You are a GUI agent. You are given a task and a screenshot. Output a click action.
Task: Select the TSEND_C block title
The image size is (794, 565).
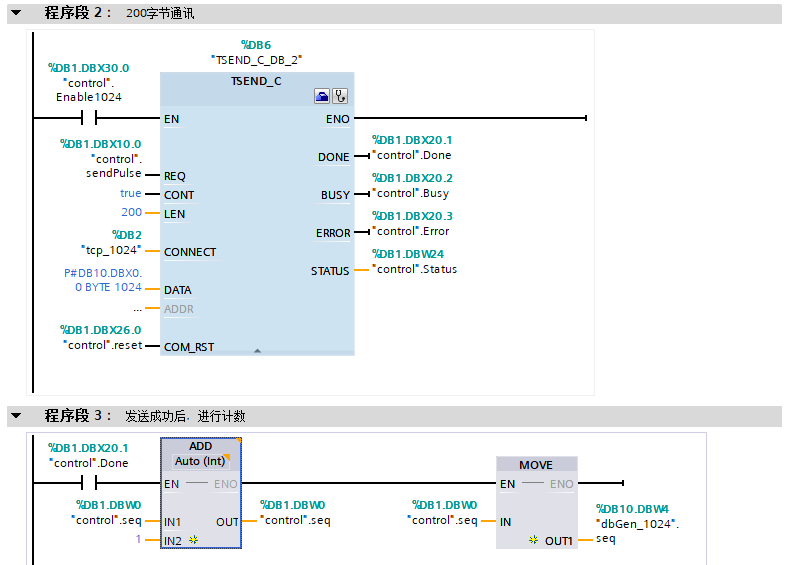coord(256,81)
